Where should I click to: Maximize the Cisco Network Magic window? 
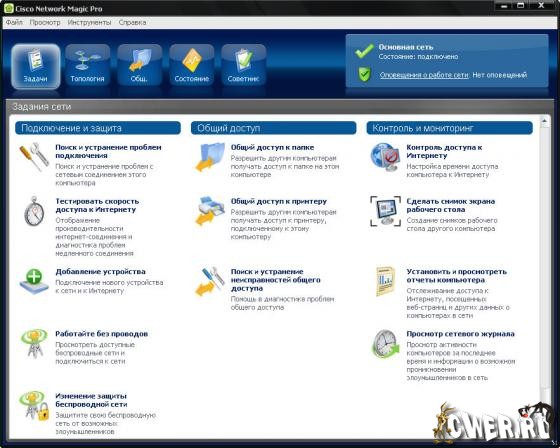pos(521,5)
